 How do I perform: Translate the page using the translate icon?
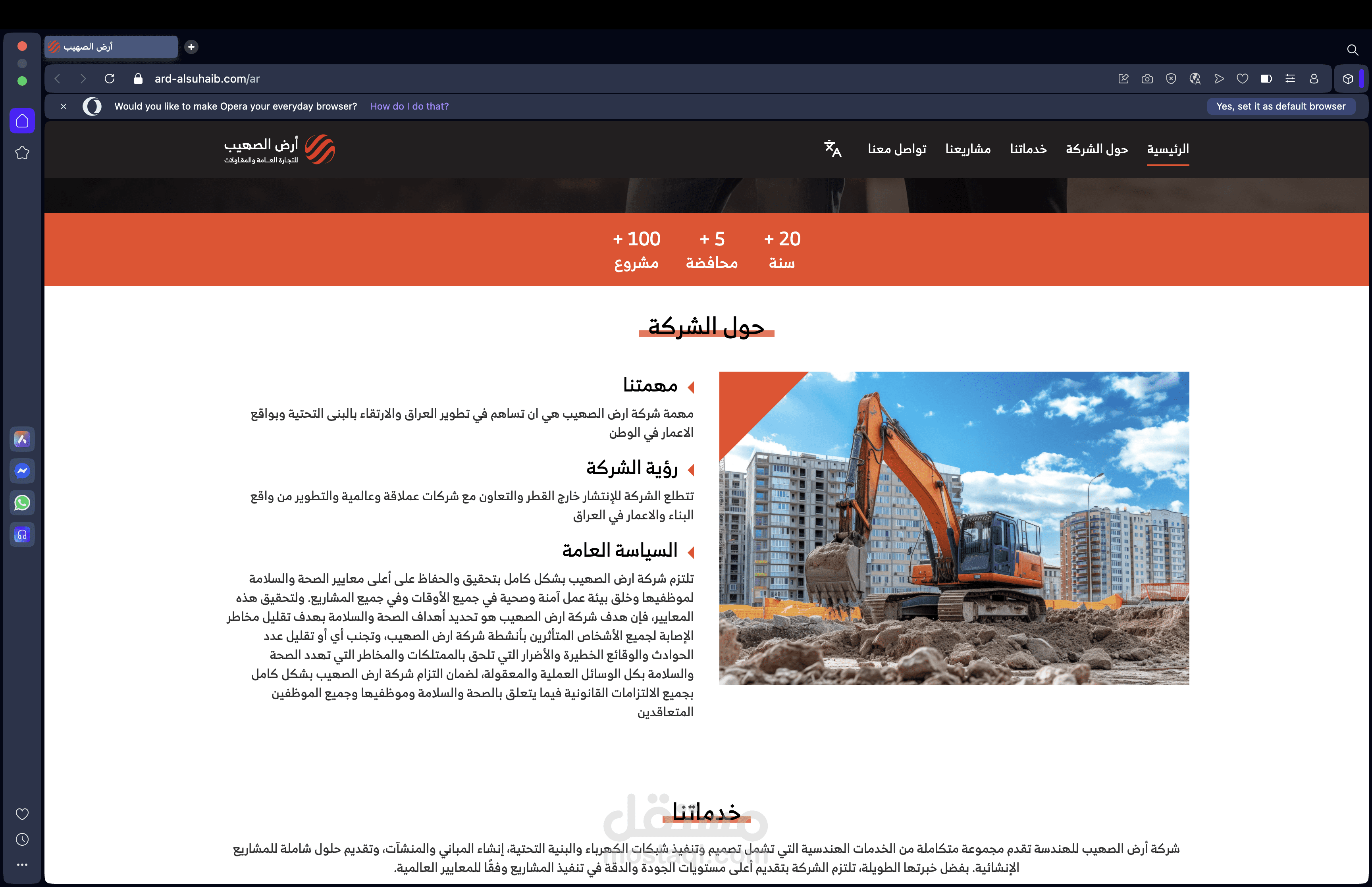[1195, 78]
